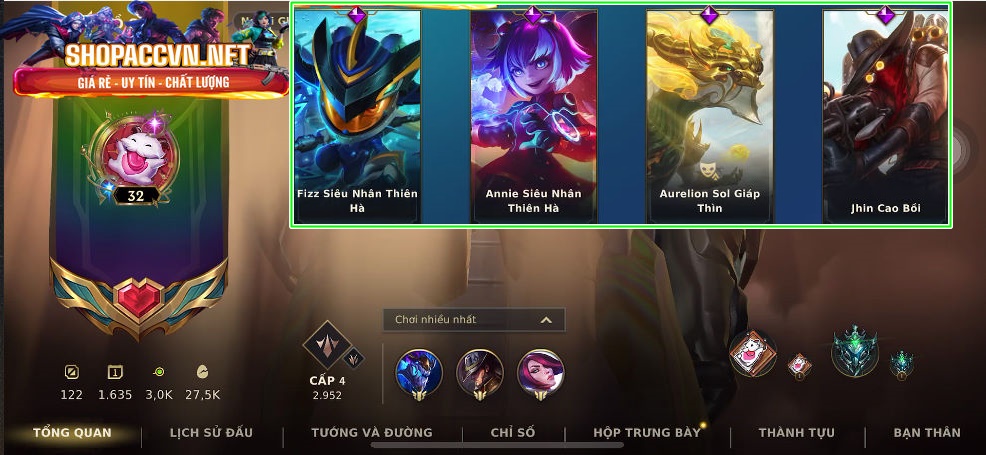Screen dimensions: 986x455
Task: Click the small poro card icon
Action: 800,366
